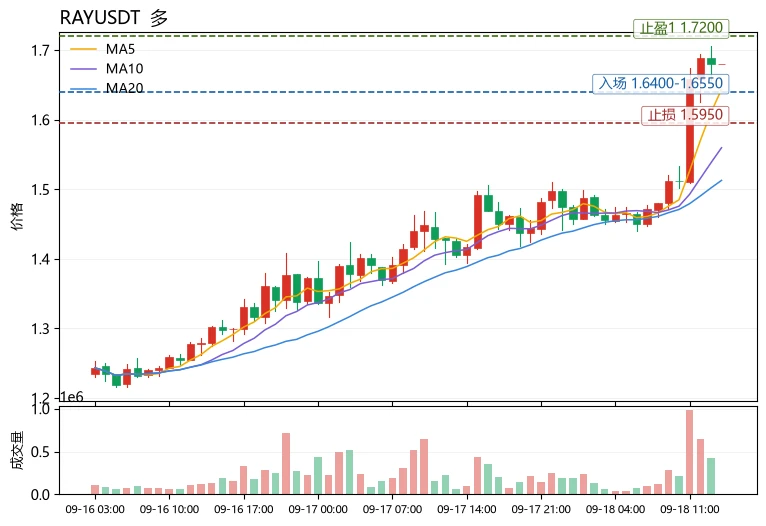Click the 09-16 03:00 time label
The height and width of the screenshot is (526, 766).
pos(95,509)
